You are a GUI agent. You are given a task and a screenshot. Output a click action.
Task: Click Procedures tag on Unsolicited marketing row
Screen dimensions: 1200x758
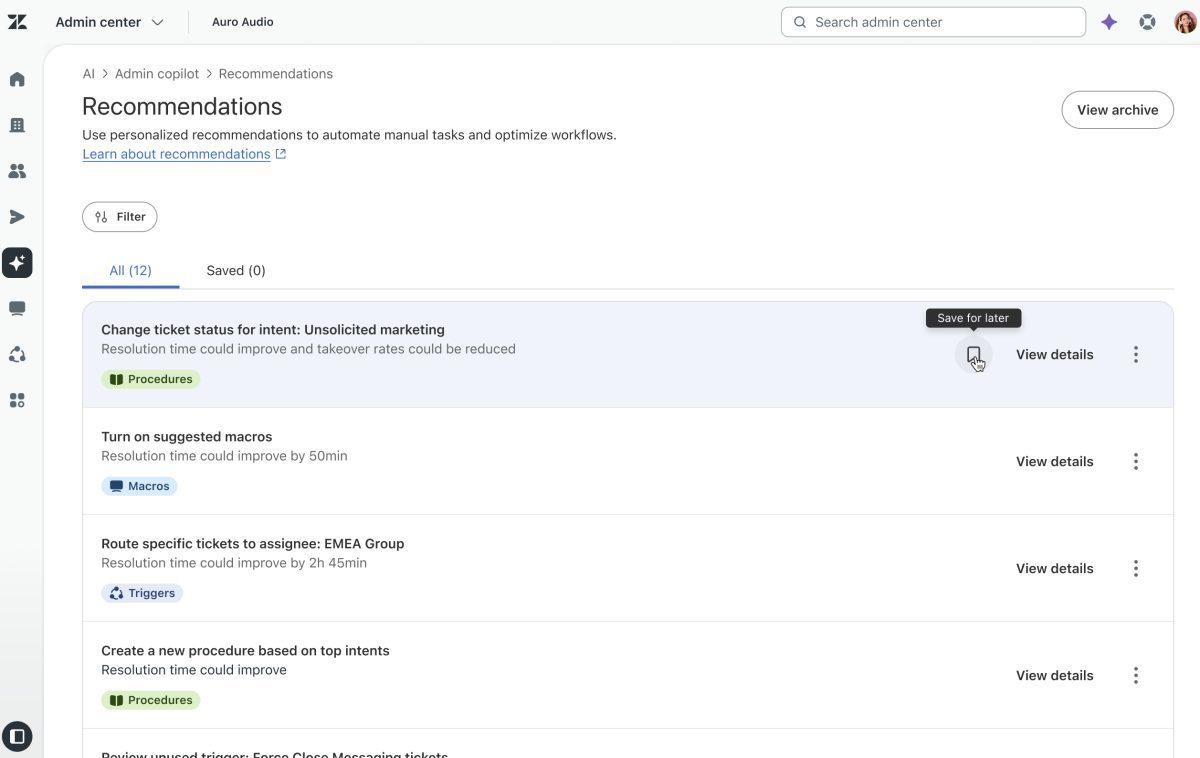coord(151,379)
